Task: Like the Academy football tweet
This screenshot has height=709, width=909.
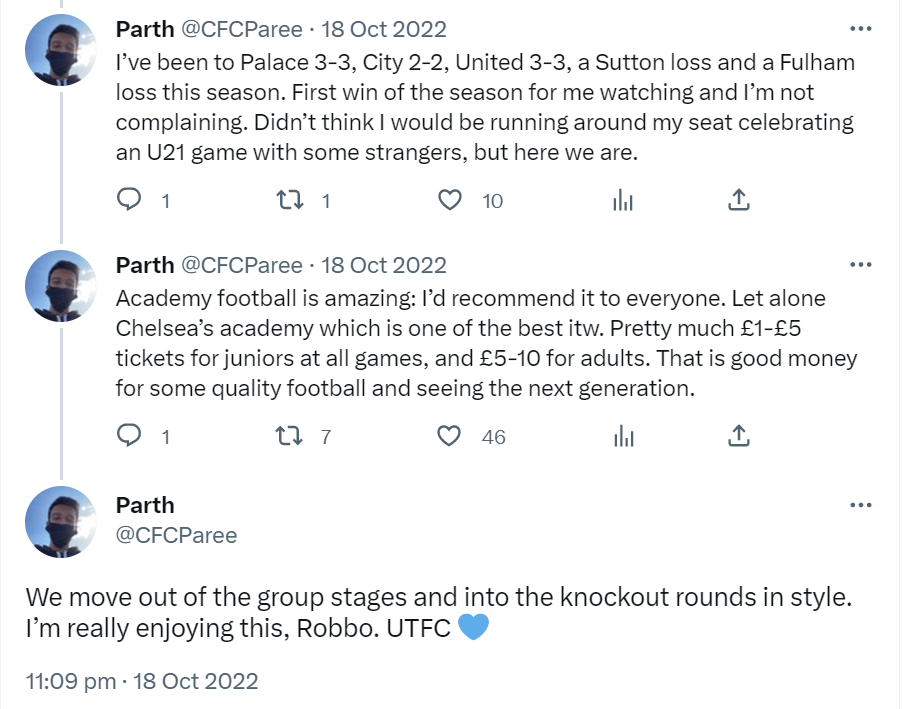Action: [451, 437]
